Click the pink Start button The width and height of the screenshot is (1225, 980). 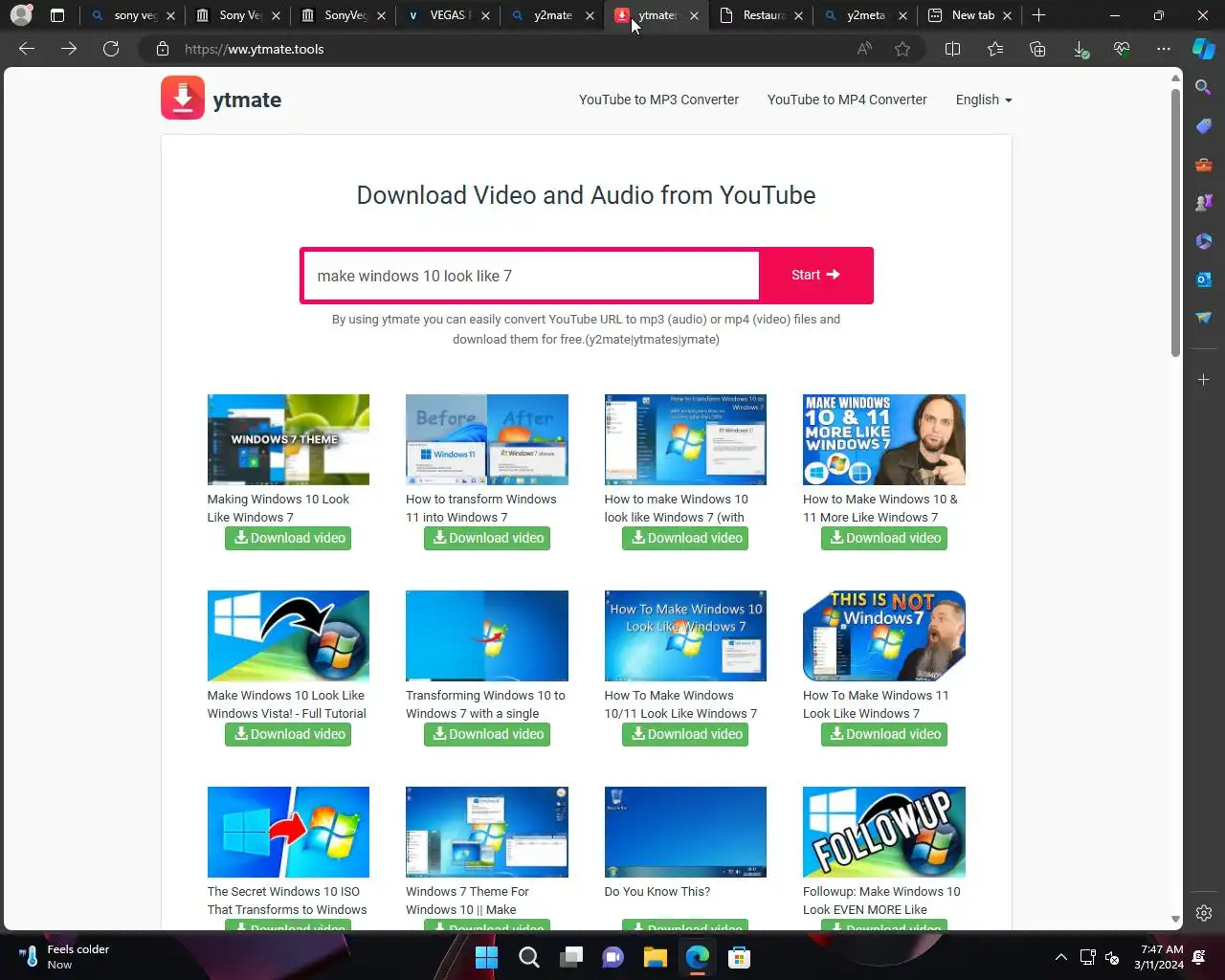(815, 275)
